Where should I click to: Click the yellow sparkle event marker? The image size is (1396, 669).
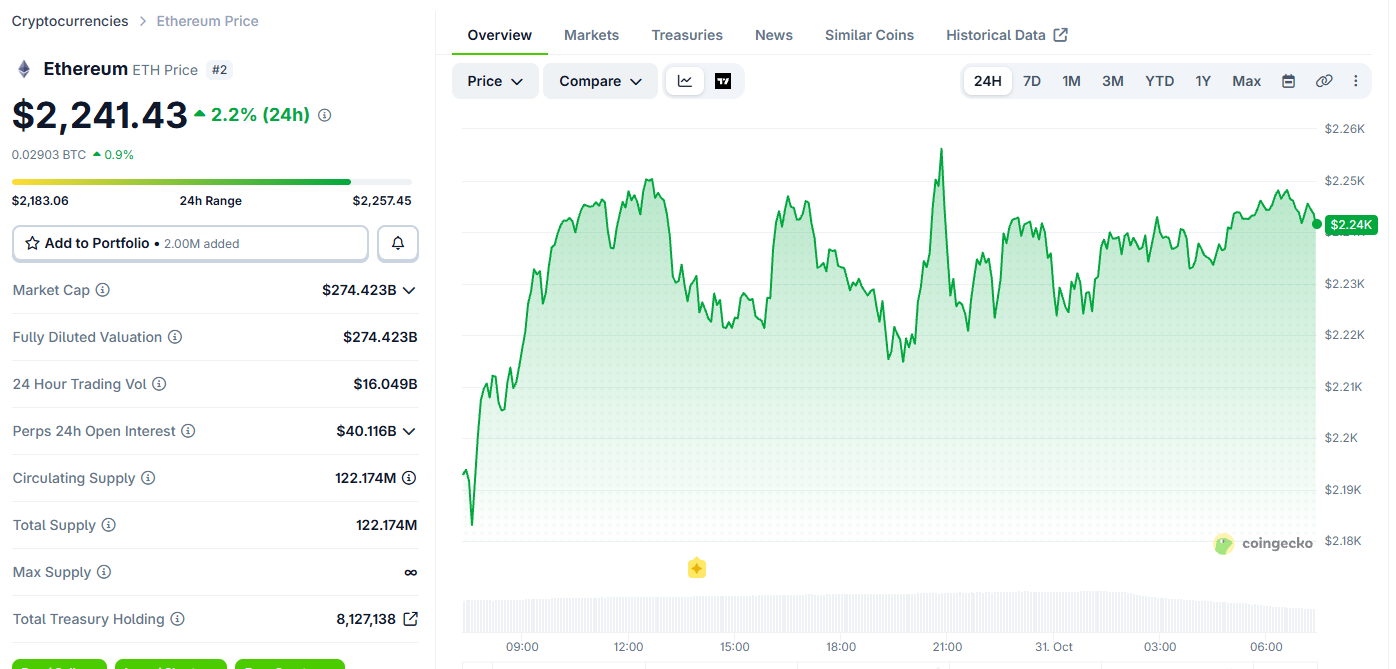(697, 568)
